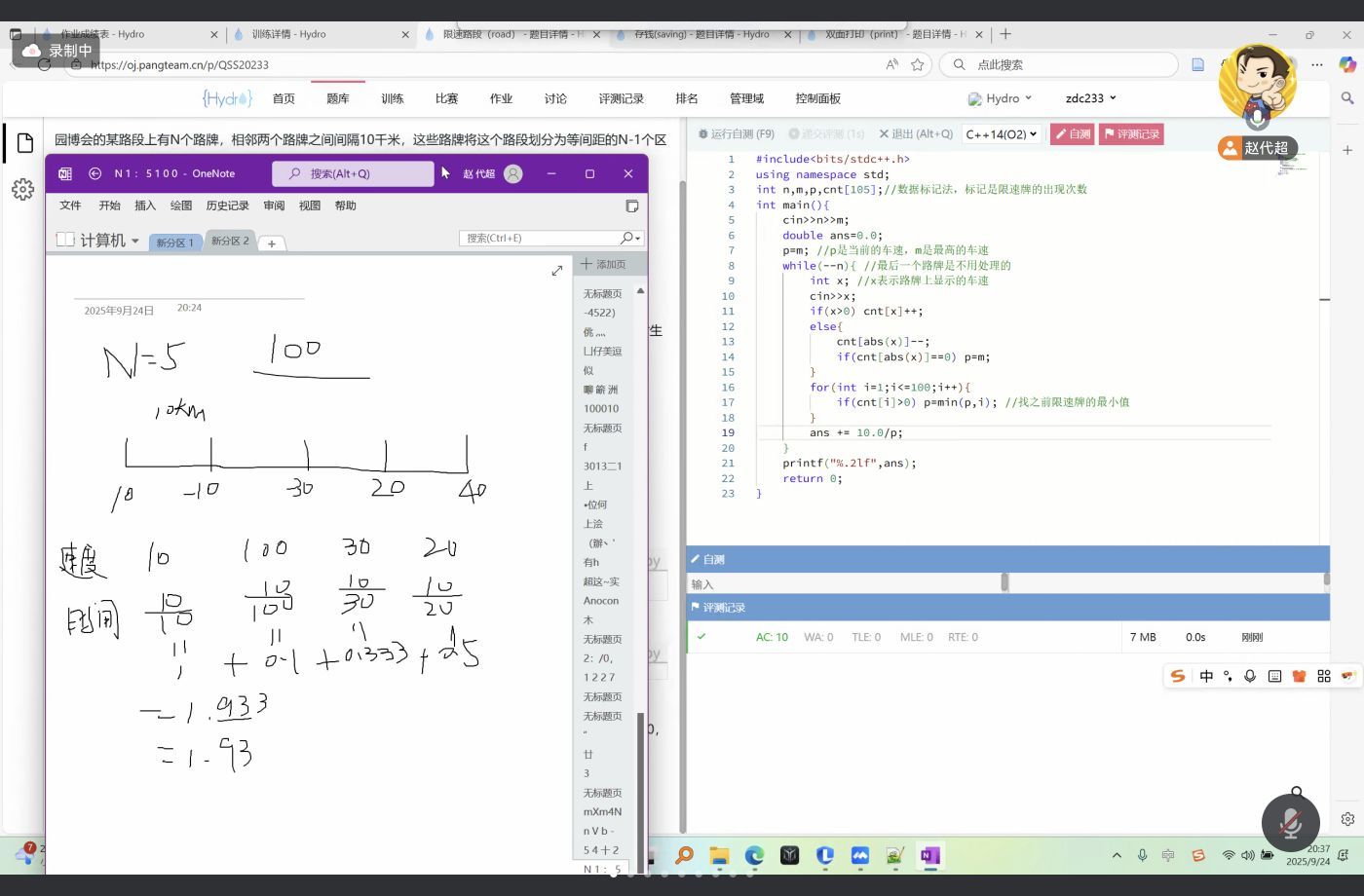
Task: Click the Sogou voice input microphone icon
Action: [x=1250, y=676]
